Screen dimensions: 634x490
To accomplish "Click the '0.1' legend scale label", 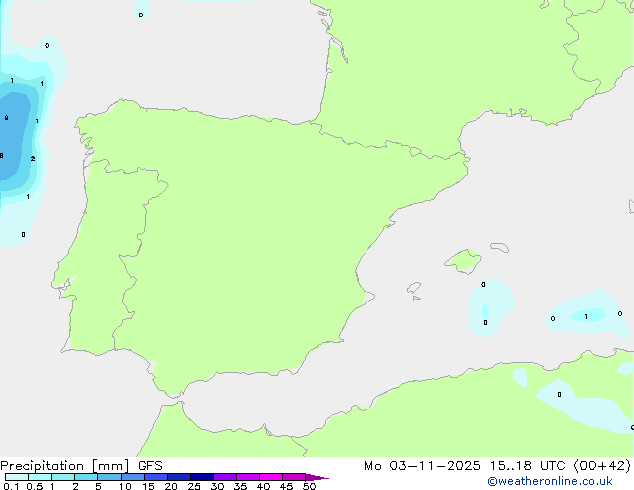I will 11,486.
